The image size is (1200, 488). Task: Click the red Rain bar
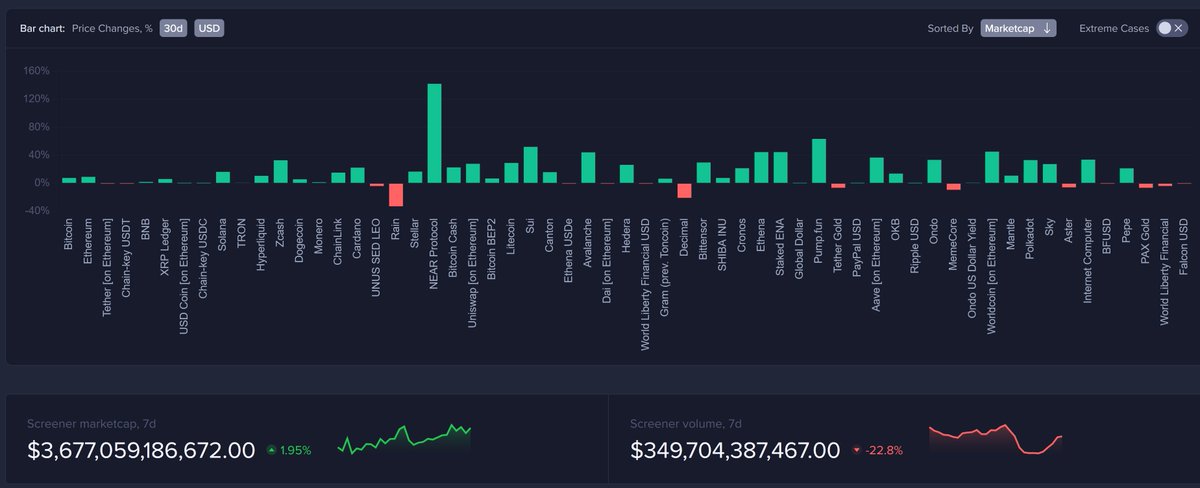[x=396, y=194]
